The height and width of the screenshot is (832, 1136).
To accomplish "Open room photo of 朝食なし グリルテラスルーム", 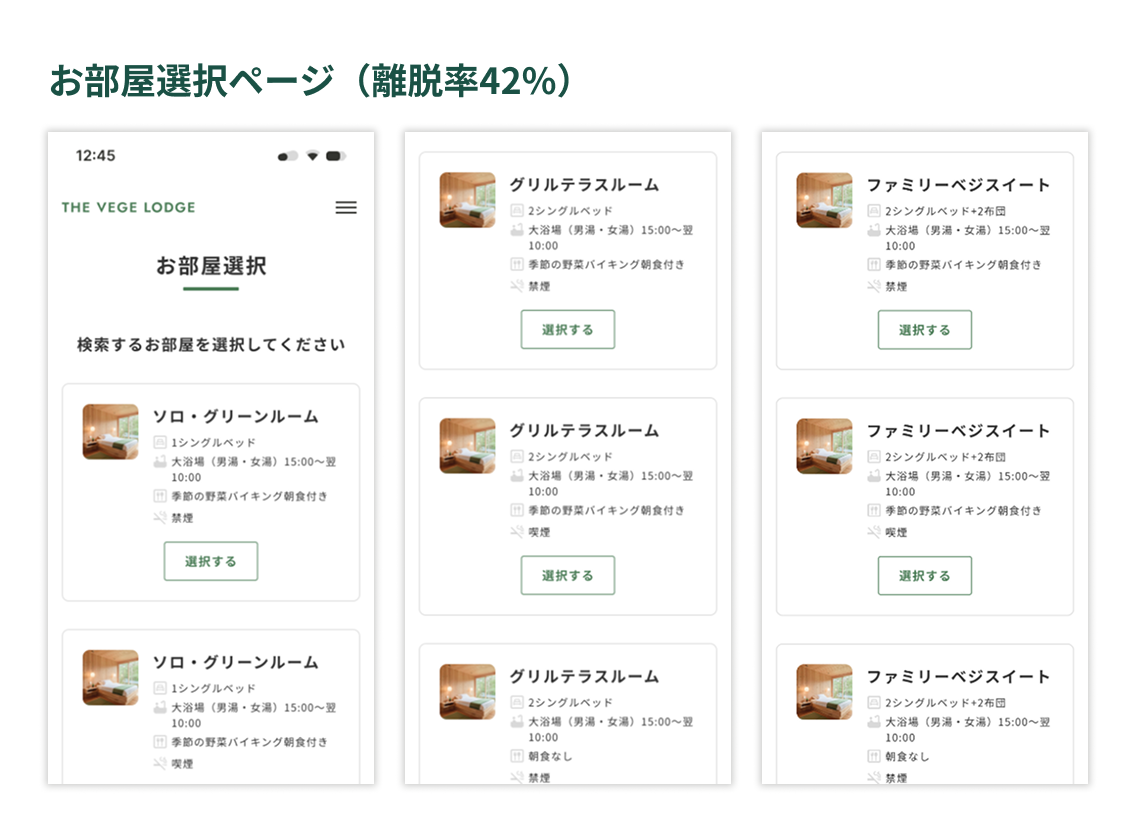I will click(x=468, y=691).
